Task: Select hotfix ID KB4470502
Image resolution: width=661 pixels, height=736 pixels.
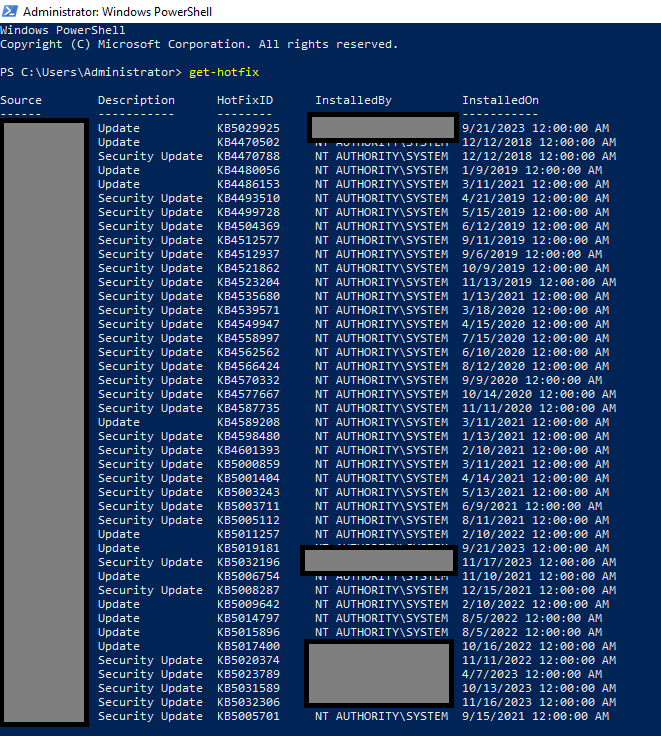Action: point(248,142)
